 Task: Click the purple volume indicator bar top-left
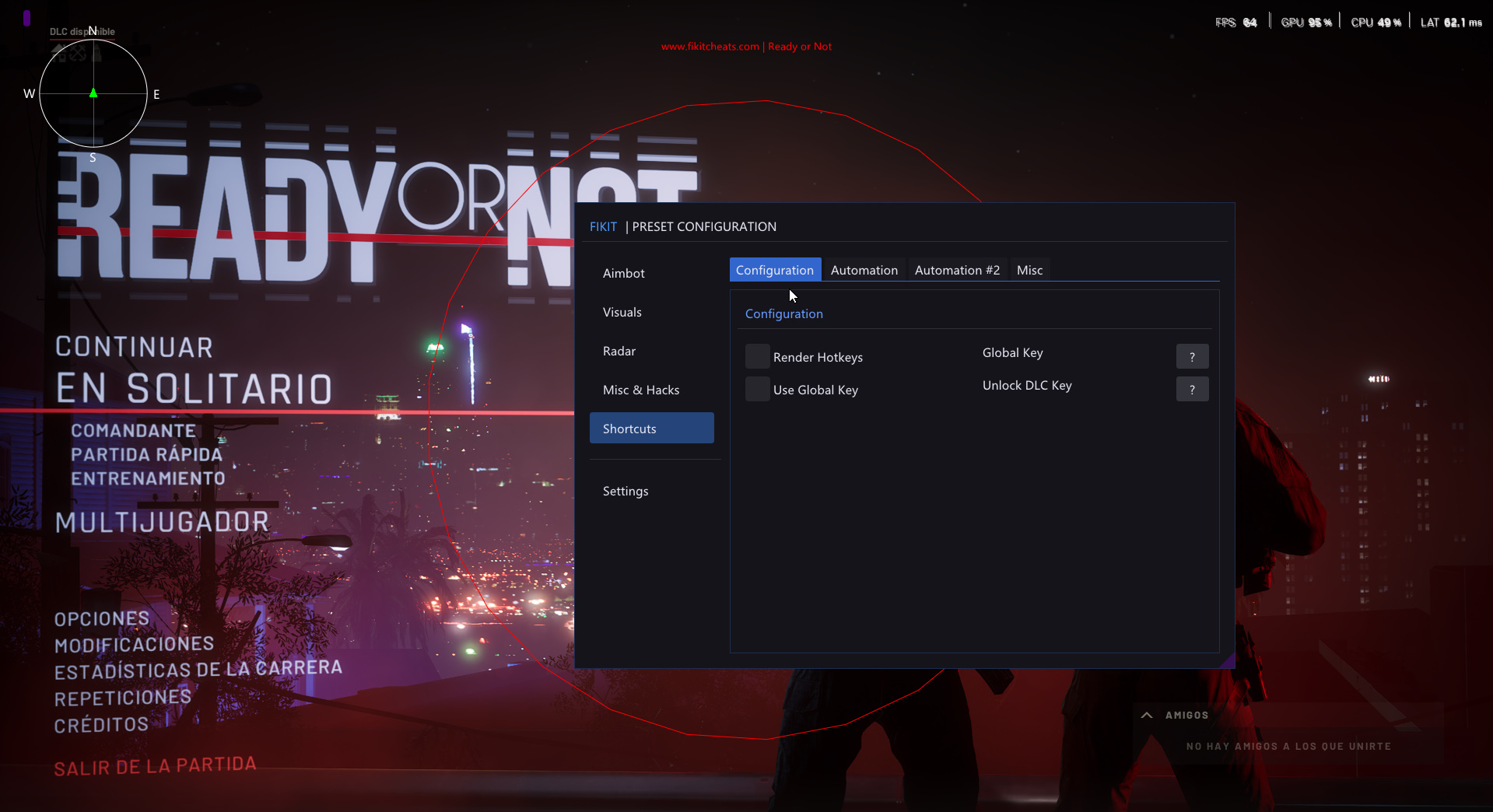pyautogui.click(x=26, y=17)
